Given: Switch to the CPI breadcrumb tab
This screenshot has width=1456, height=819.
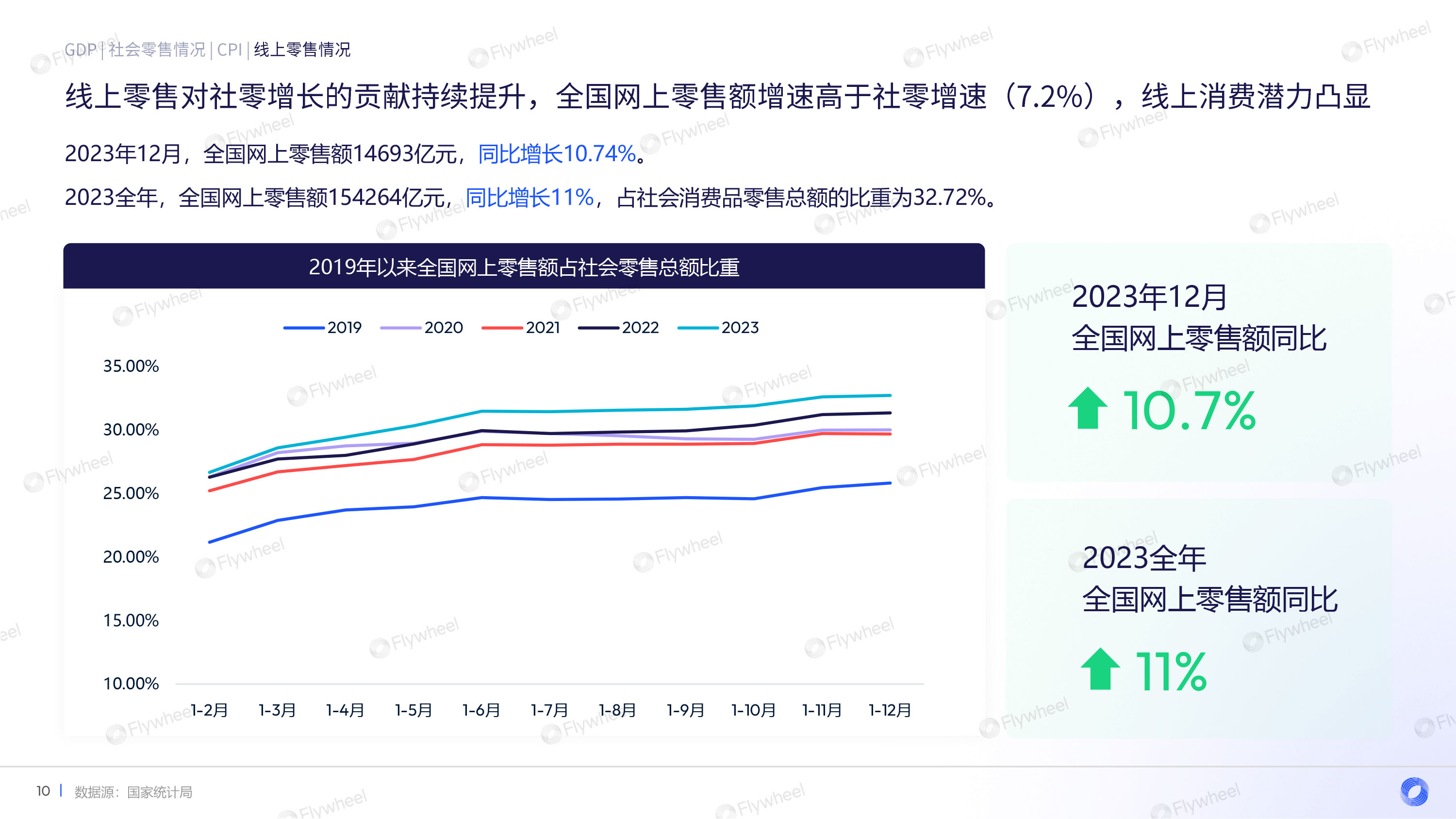Looking at the screenshot, I should tap(230, 50).
